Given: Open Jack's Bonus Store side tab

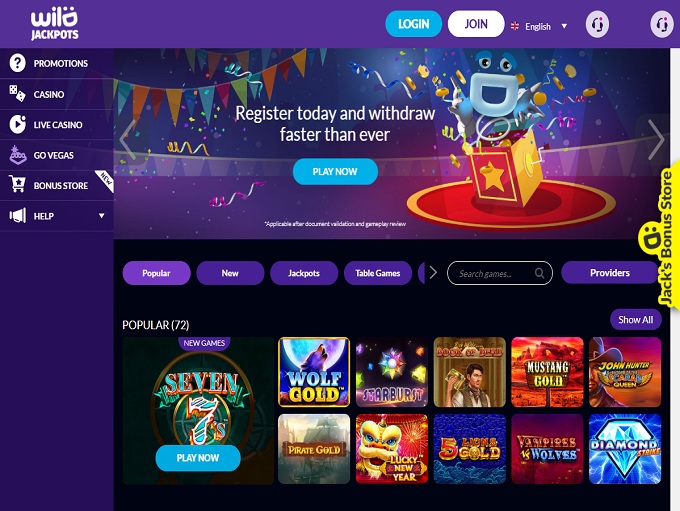Looking at the screenshot, I should [x=667, y=236].
